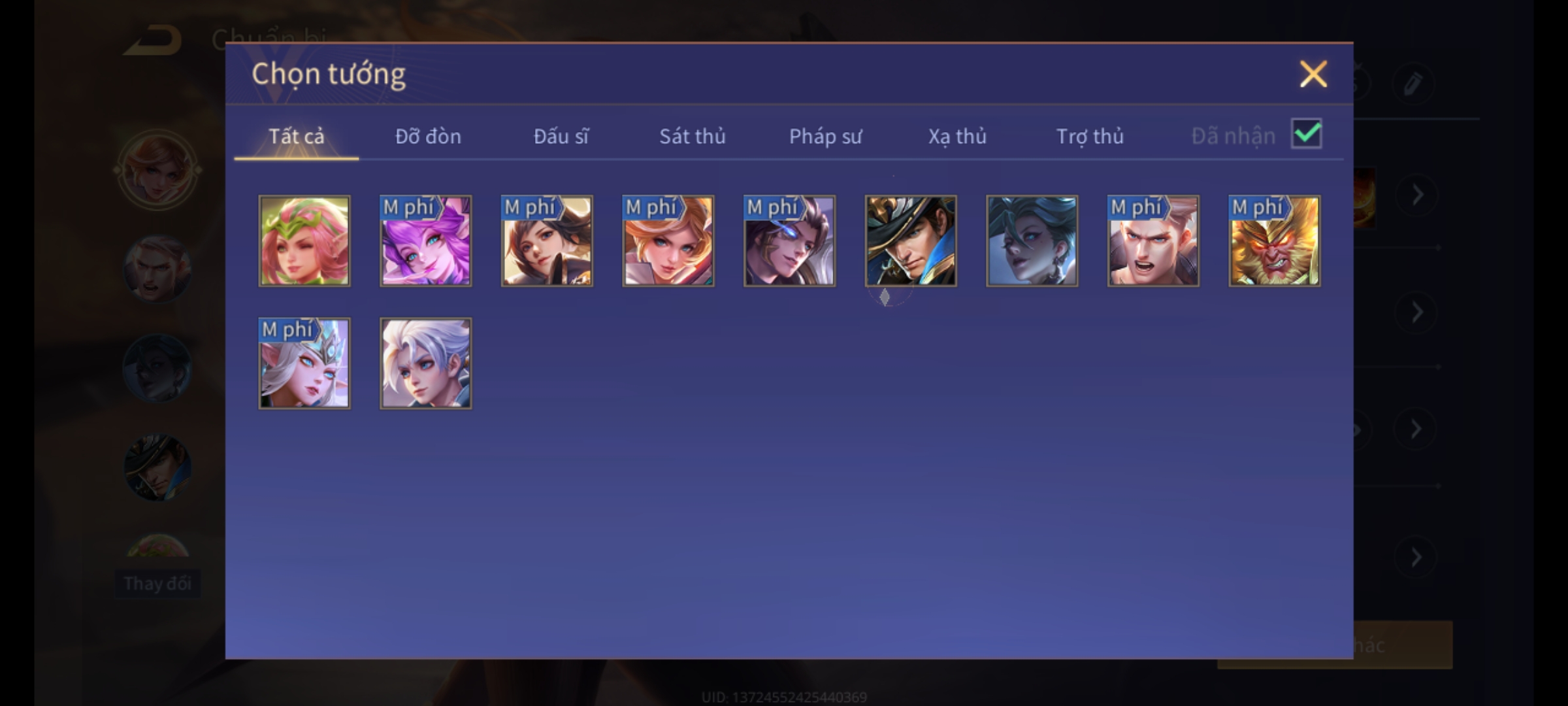This screenshot has width=1568, height=706.
Task: Choose the white-haired hero in second row
Action: pos(426,363)
